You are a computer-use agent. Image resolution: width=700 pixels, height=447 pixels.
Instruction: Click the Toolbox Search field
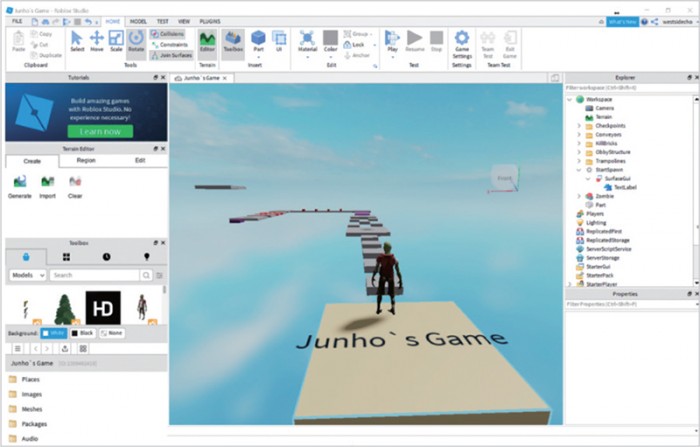pyautogui.click(x=95, y=275)
